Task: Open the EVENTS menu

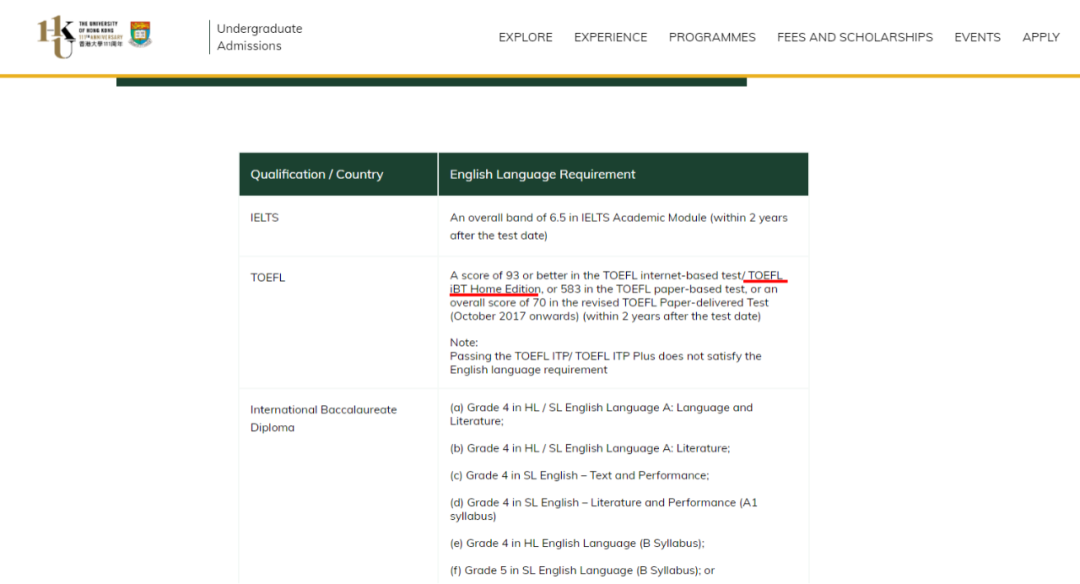Action: tap(977, 37)
